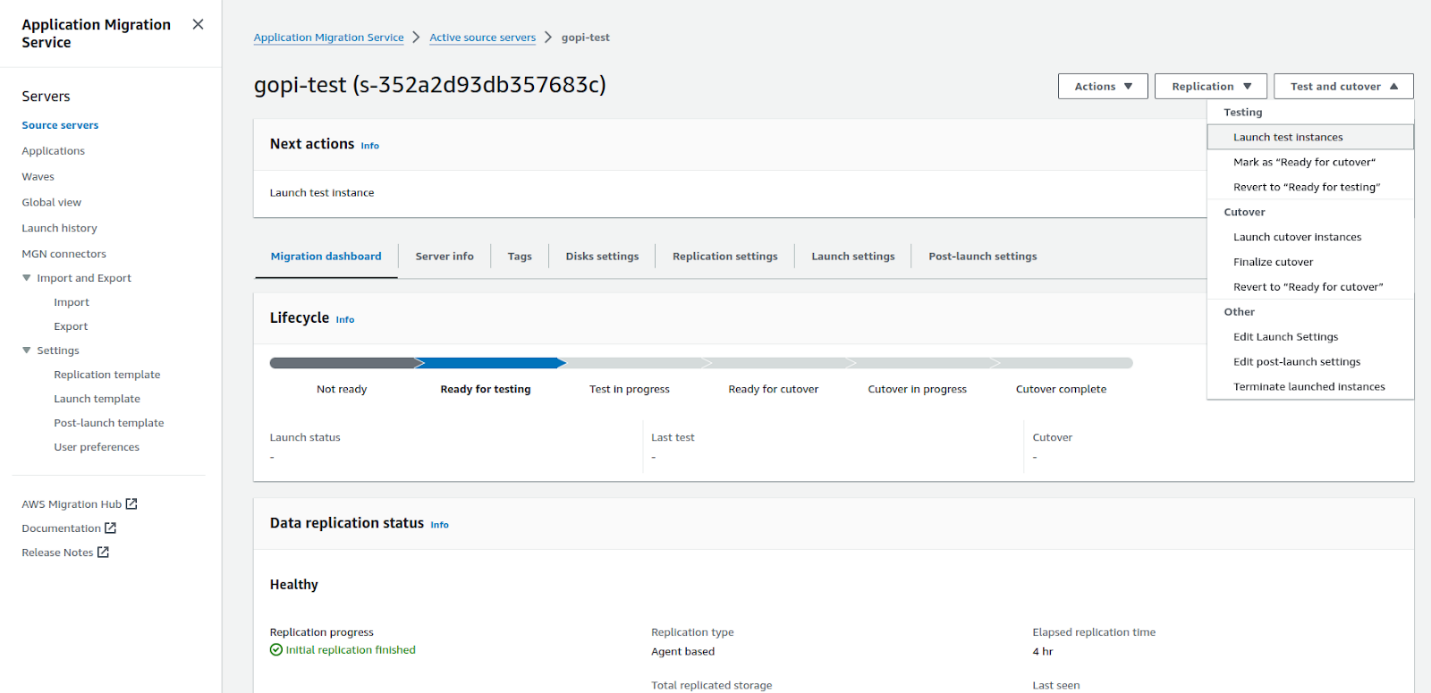Switch to Migration dashboard tab
The height and width of the screenshot is (693, 1431).
(x=326, y=256)
